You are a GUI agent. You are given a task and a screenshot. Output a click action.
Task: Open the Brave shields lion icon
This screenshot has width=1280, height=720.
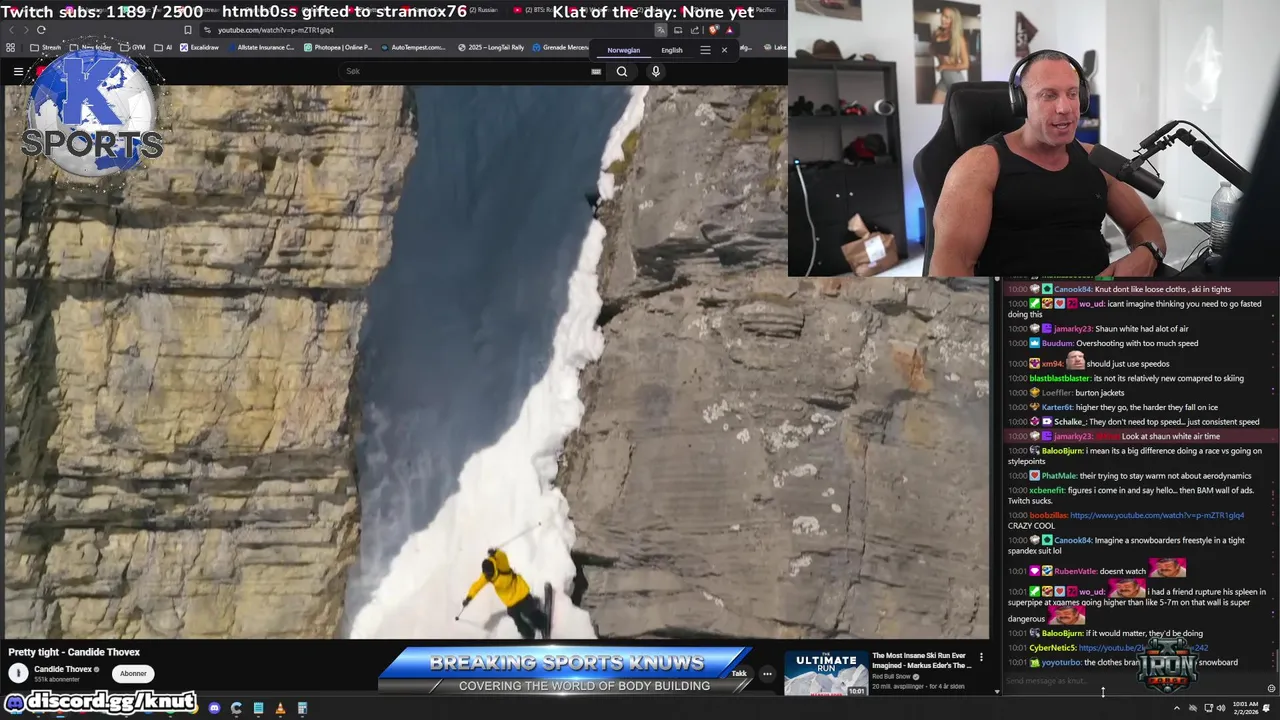click(x=713, y=30)
